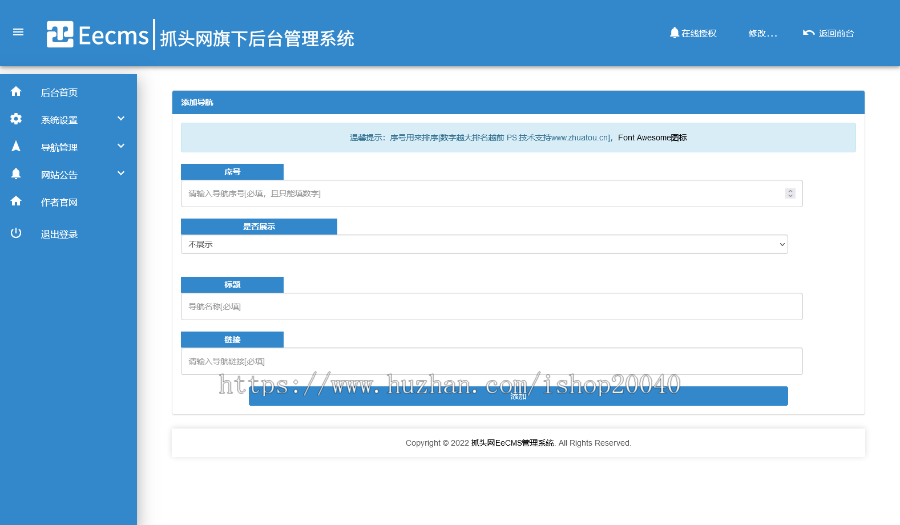The height and width of the screenshot is (525, 900).
Task: Expand the 系统设置 submenu chevron
Action: coord(121,119)
